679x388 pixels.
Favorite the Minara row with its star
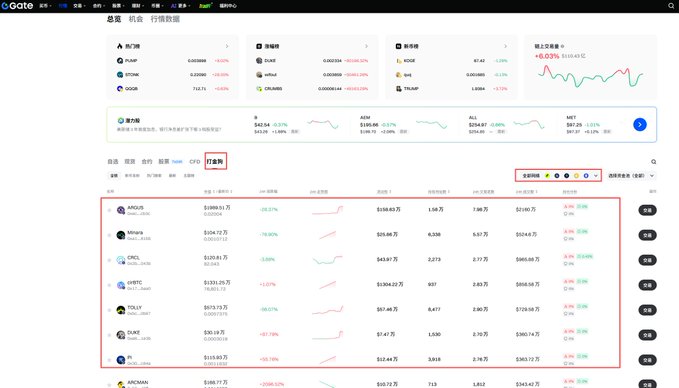109,235
